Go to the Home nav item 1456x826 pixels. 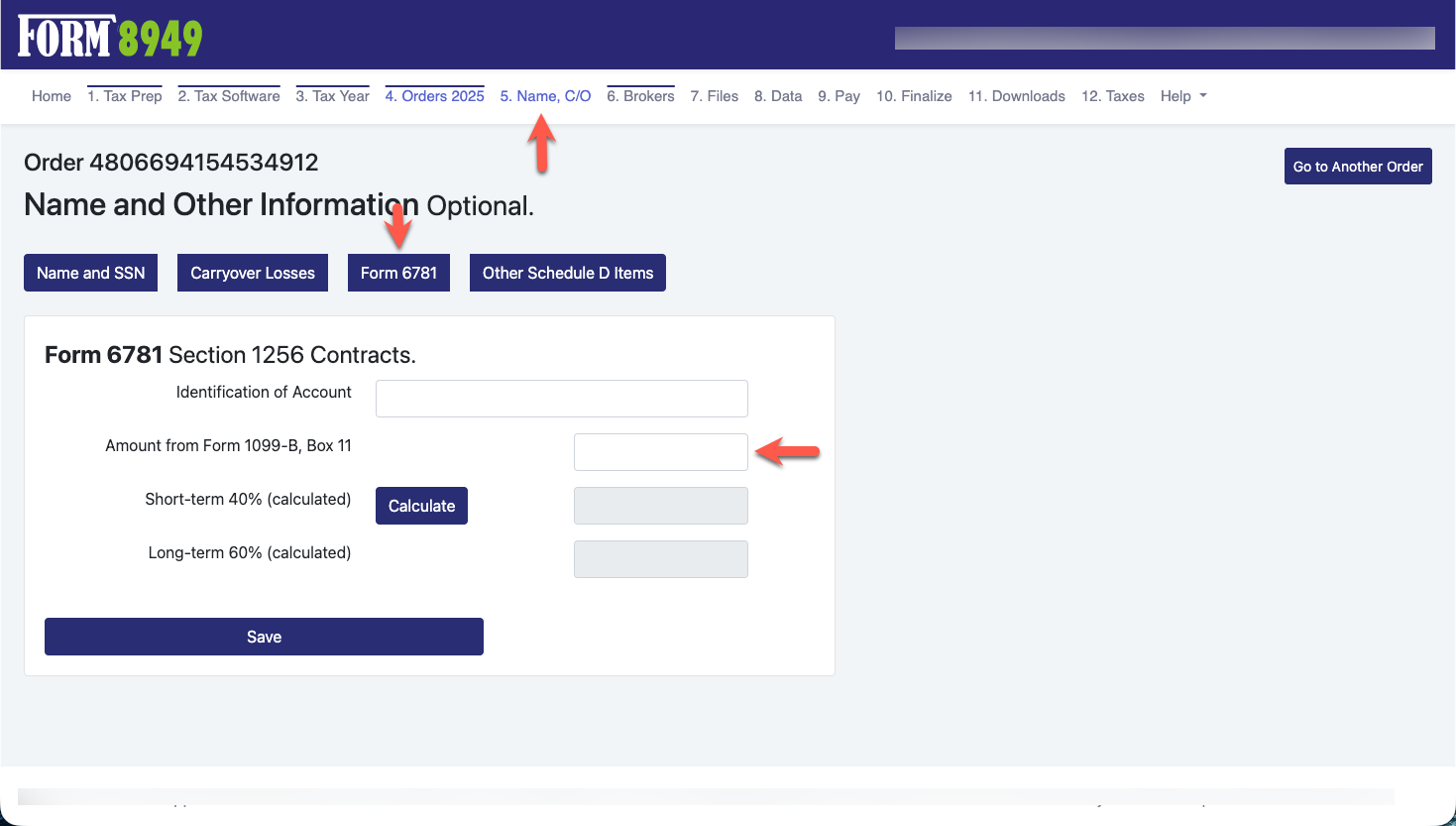click(52, 96)
